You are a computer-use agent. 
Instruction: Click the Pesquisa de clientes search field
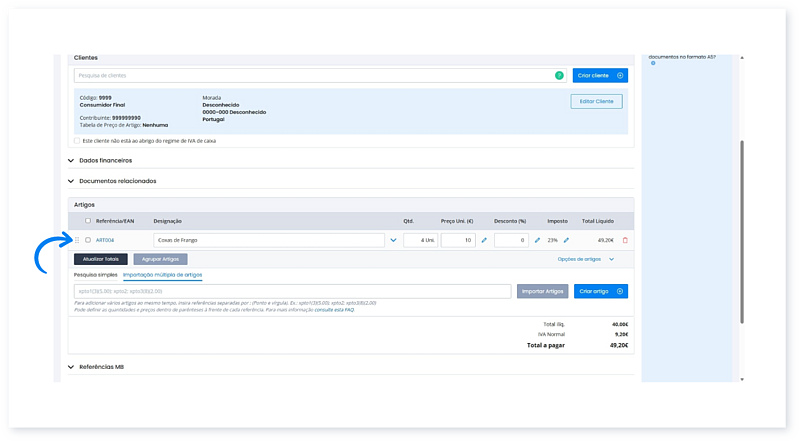point(310,75)
